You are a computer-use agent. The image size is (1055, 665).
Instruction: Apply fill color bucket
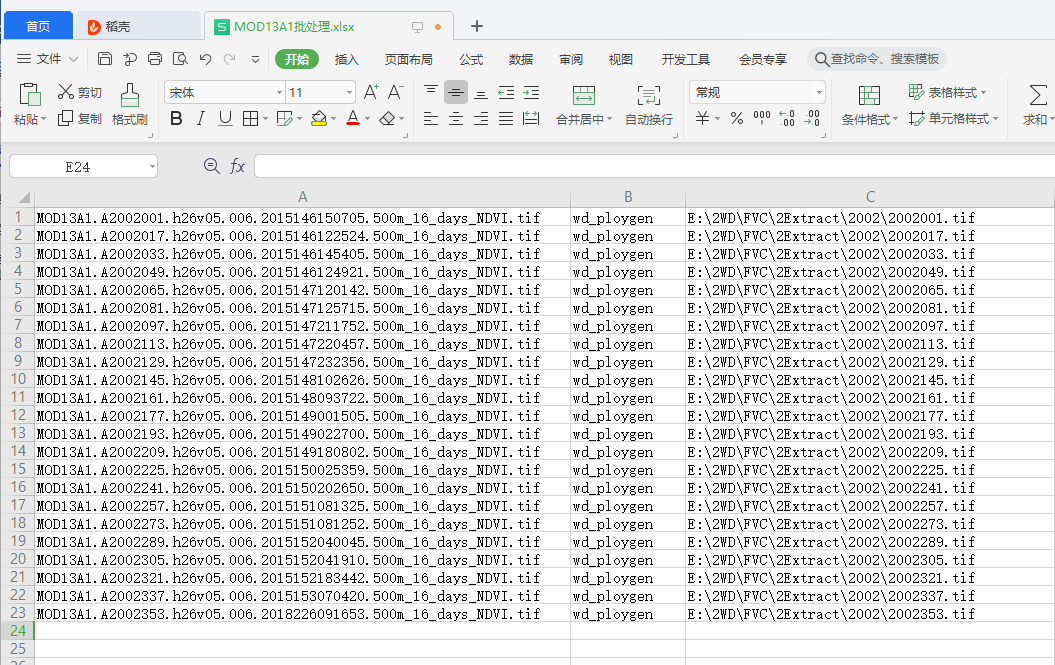[x=319, y=119]
